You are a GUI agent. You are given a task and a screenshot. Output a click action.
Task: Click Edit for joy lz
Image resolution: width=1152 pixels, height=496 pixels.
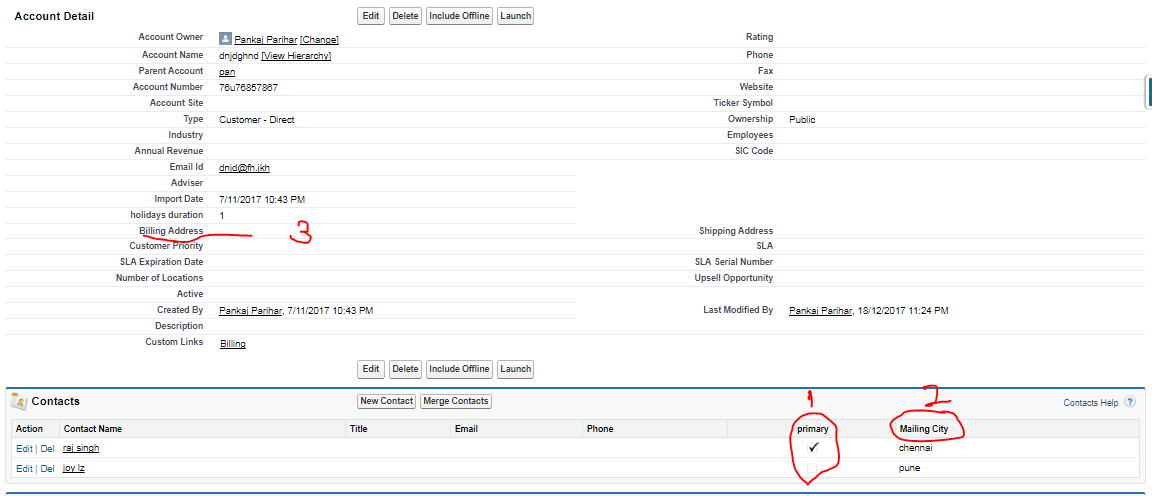tap(24, 469)
